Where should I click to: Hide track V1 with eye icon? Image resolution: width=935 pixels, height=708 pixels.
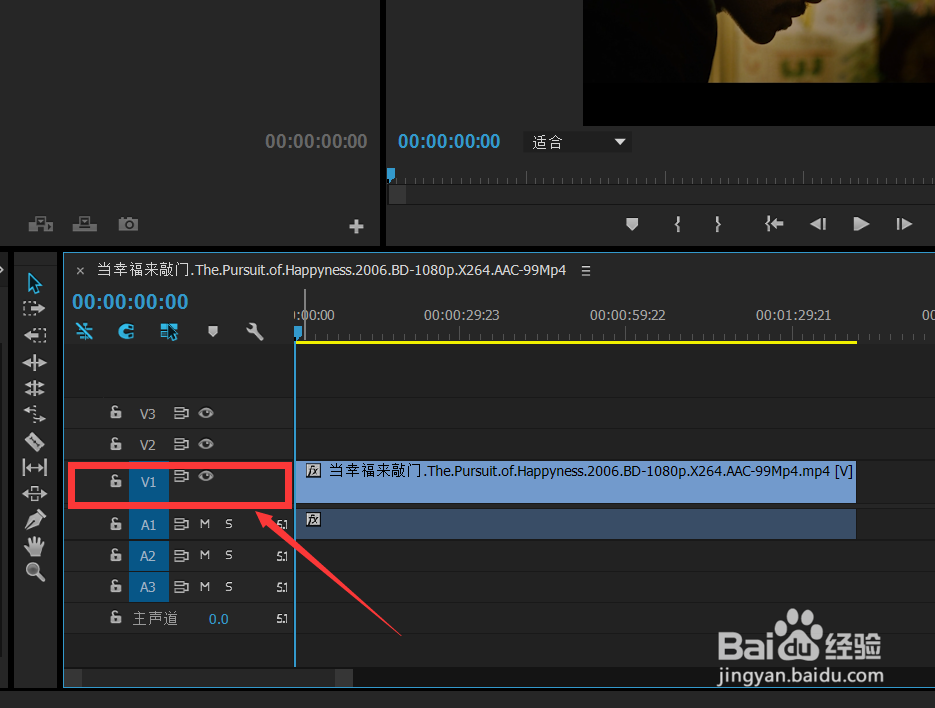tap(206, 476)
